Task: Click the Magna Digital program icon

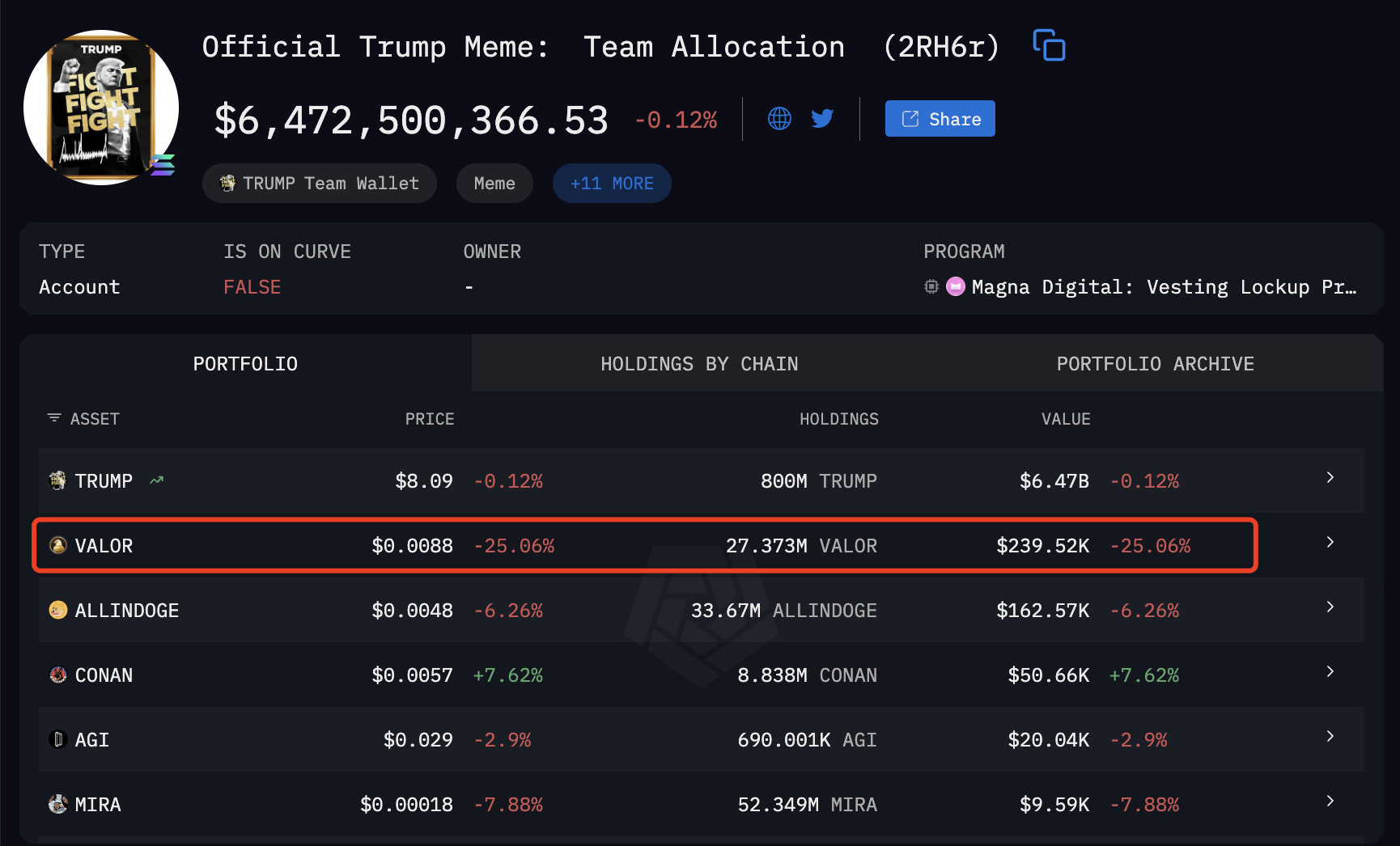Action: tap(956, 286)
